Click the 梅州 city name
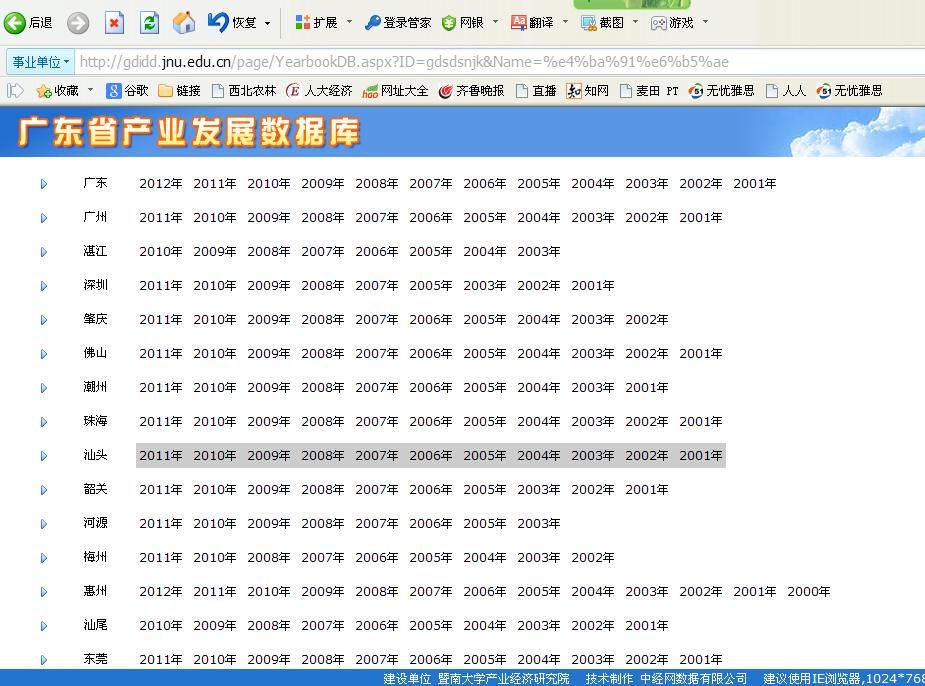Viewport: 925px width, 686px height. point(95,557)
